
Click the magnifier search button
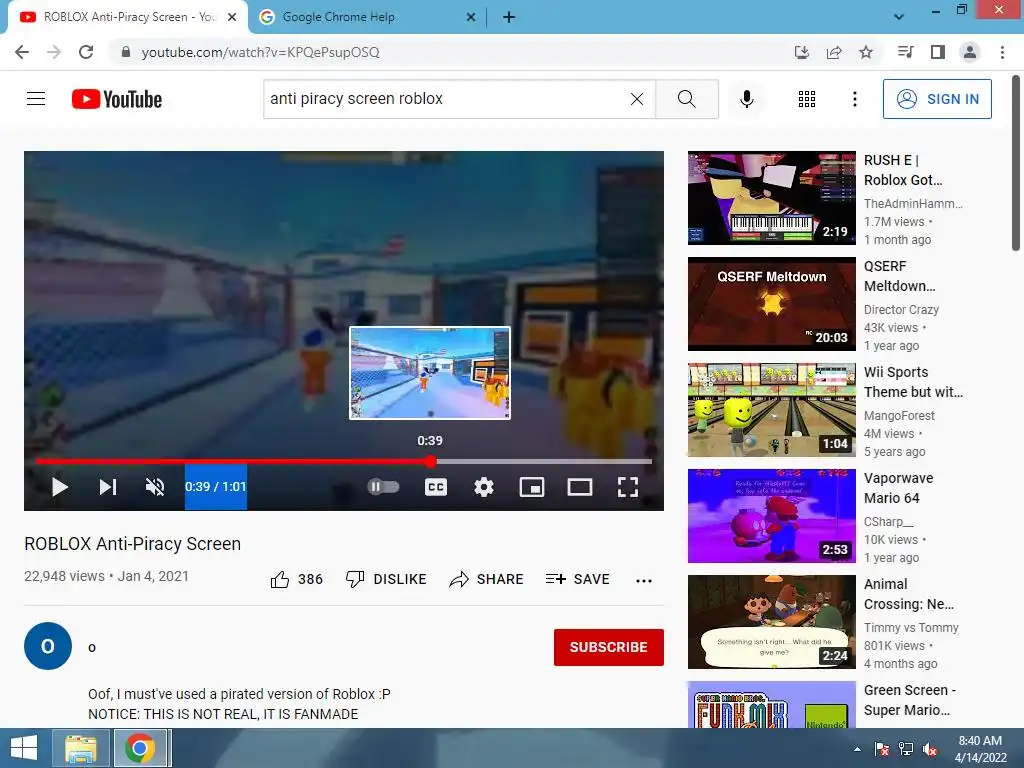click(686, 99)
